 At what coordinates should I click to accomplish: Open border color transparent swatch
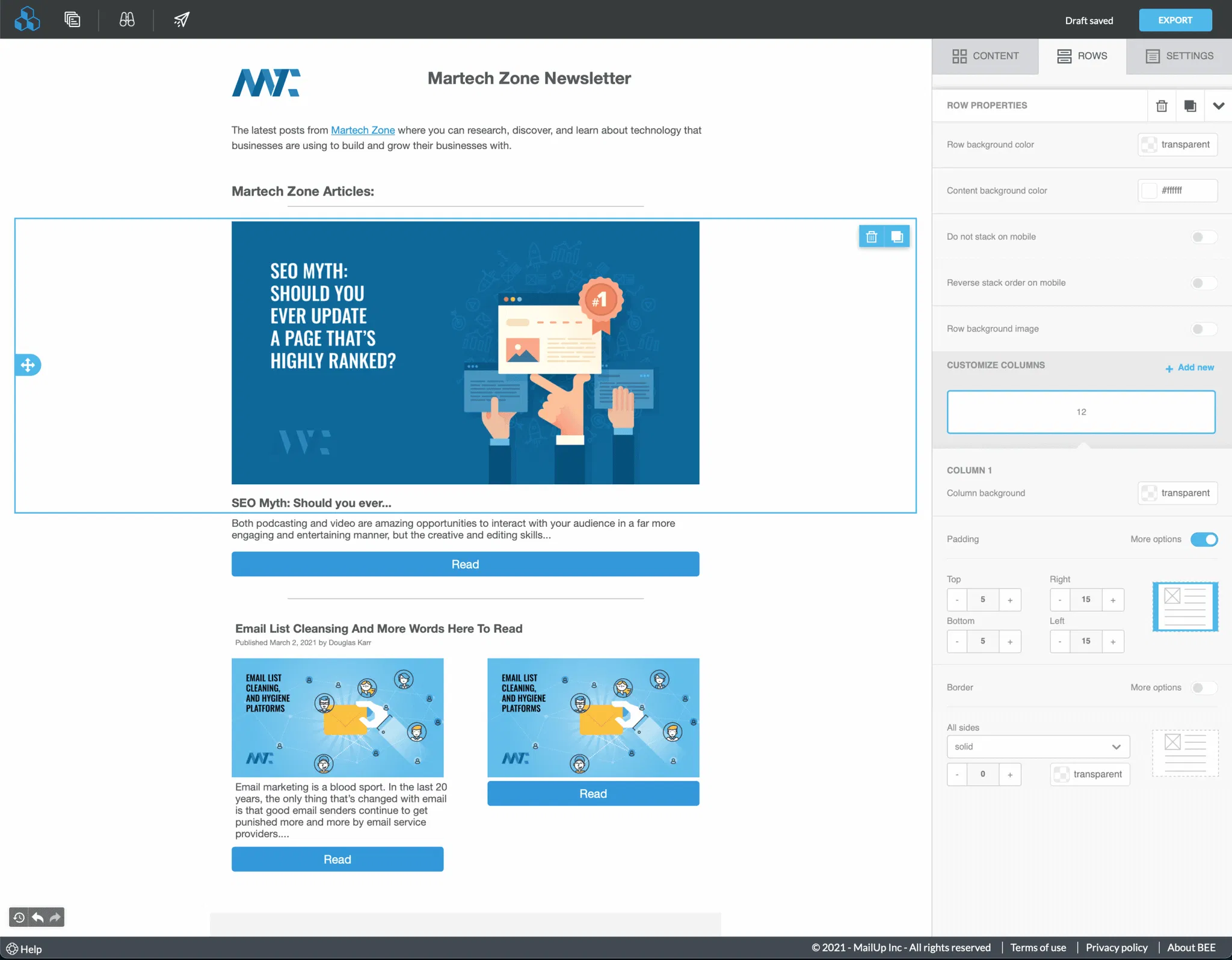point(1089,774)
